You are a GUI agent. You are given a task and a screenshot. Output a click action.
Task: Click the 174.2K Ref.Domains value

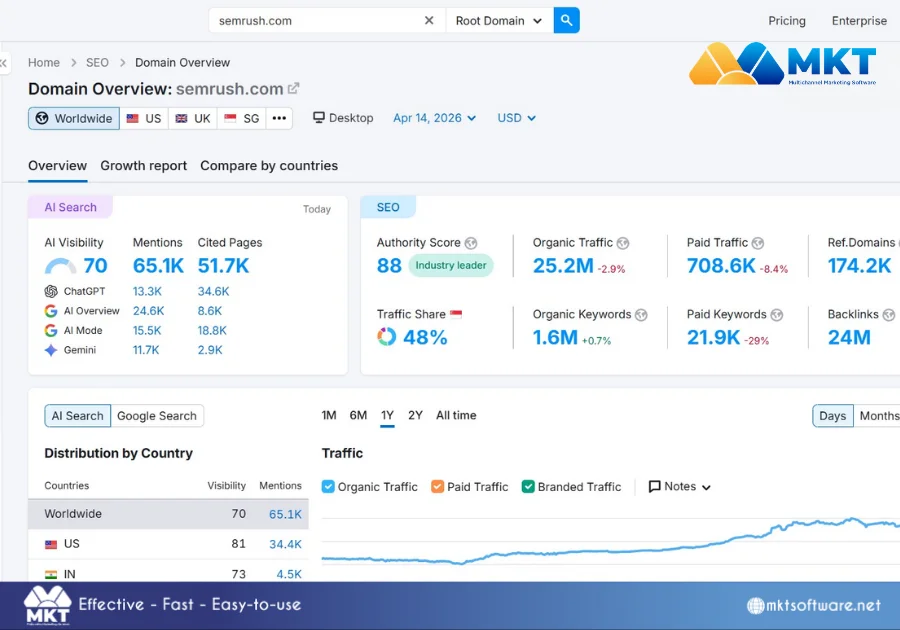click(x=859, y=266)
